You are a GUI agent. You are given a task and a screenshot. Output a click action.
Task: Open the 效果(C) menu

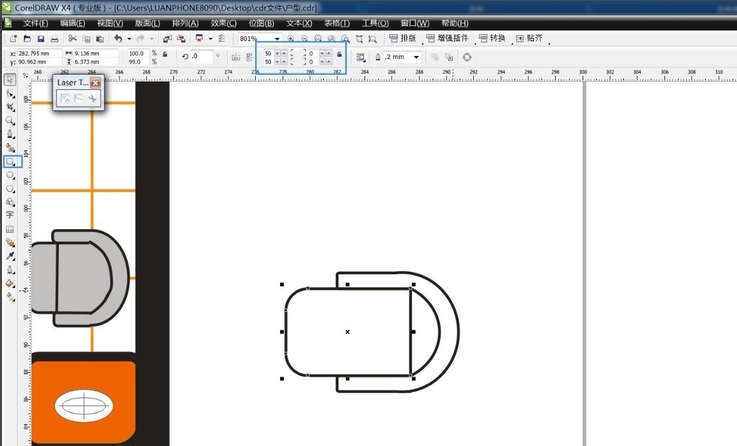click(x=224, y=22)
